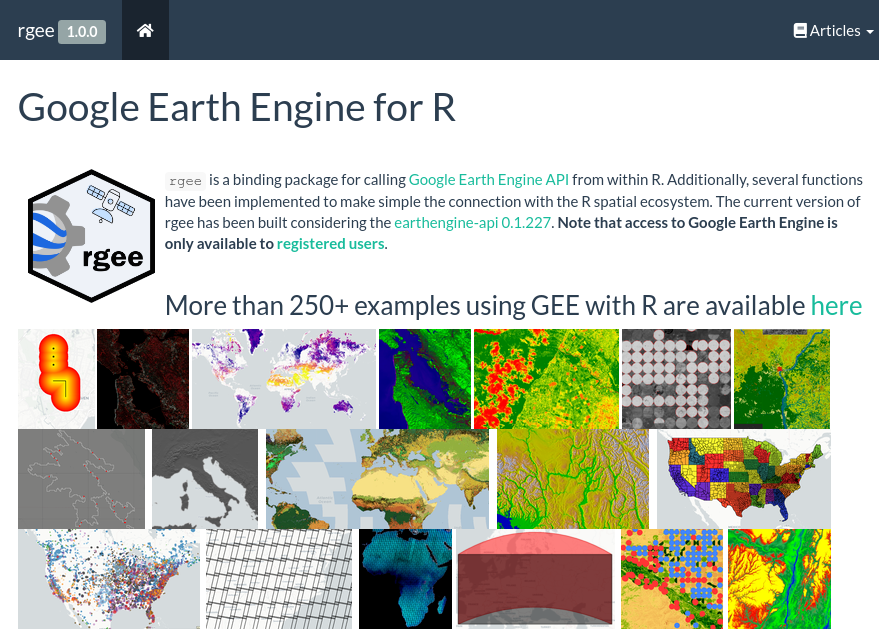Open the blue and green terrain thumbnail
The image size is (879, 639).
(x=425, y=379)
